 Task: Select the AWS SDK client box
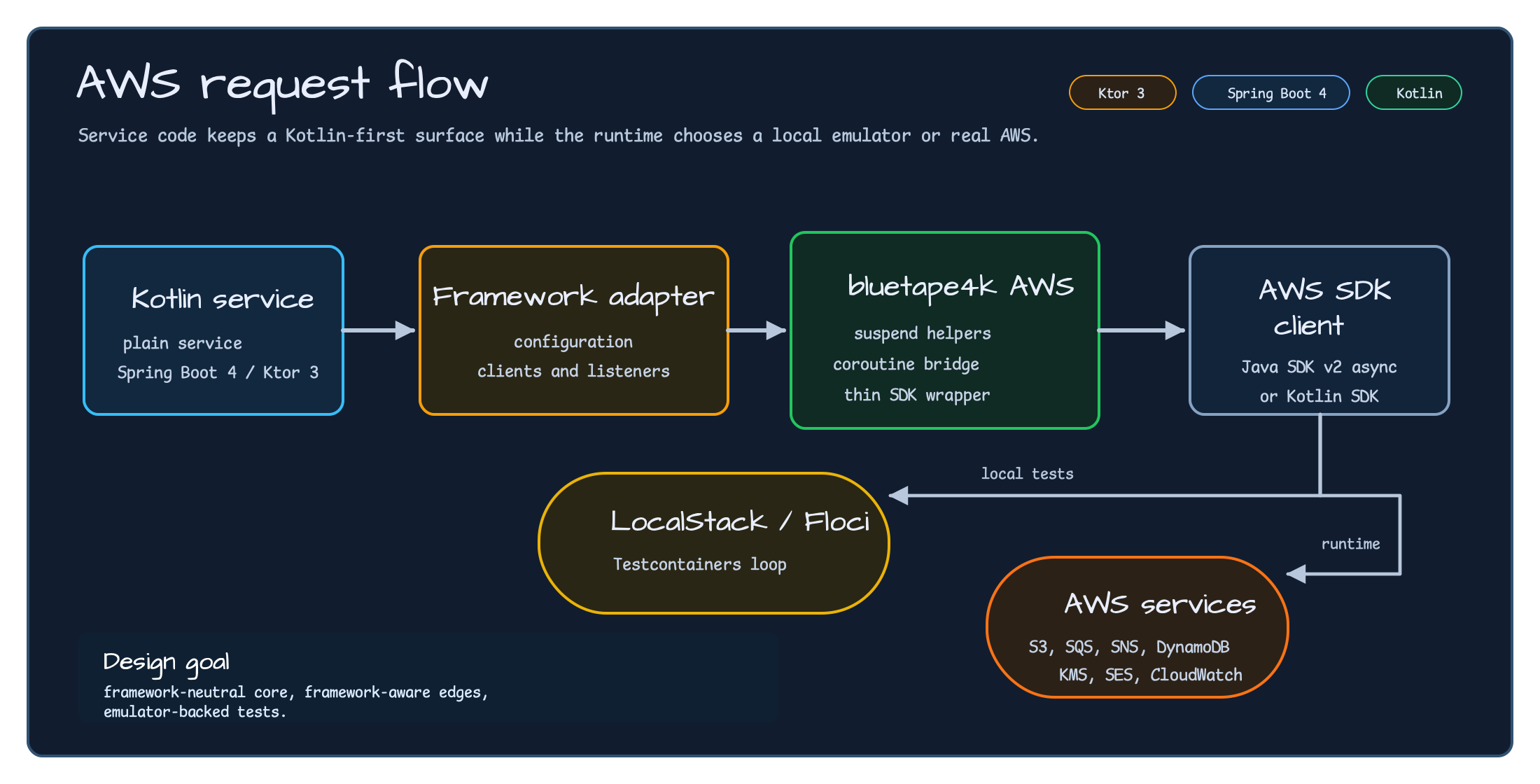1319,330
